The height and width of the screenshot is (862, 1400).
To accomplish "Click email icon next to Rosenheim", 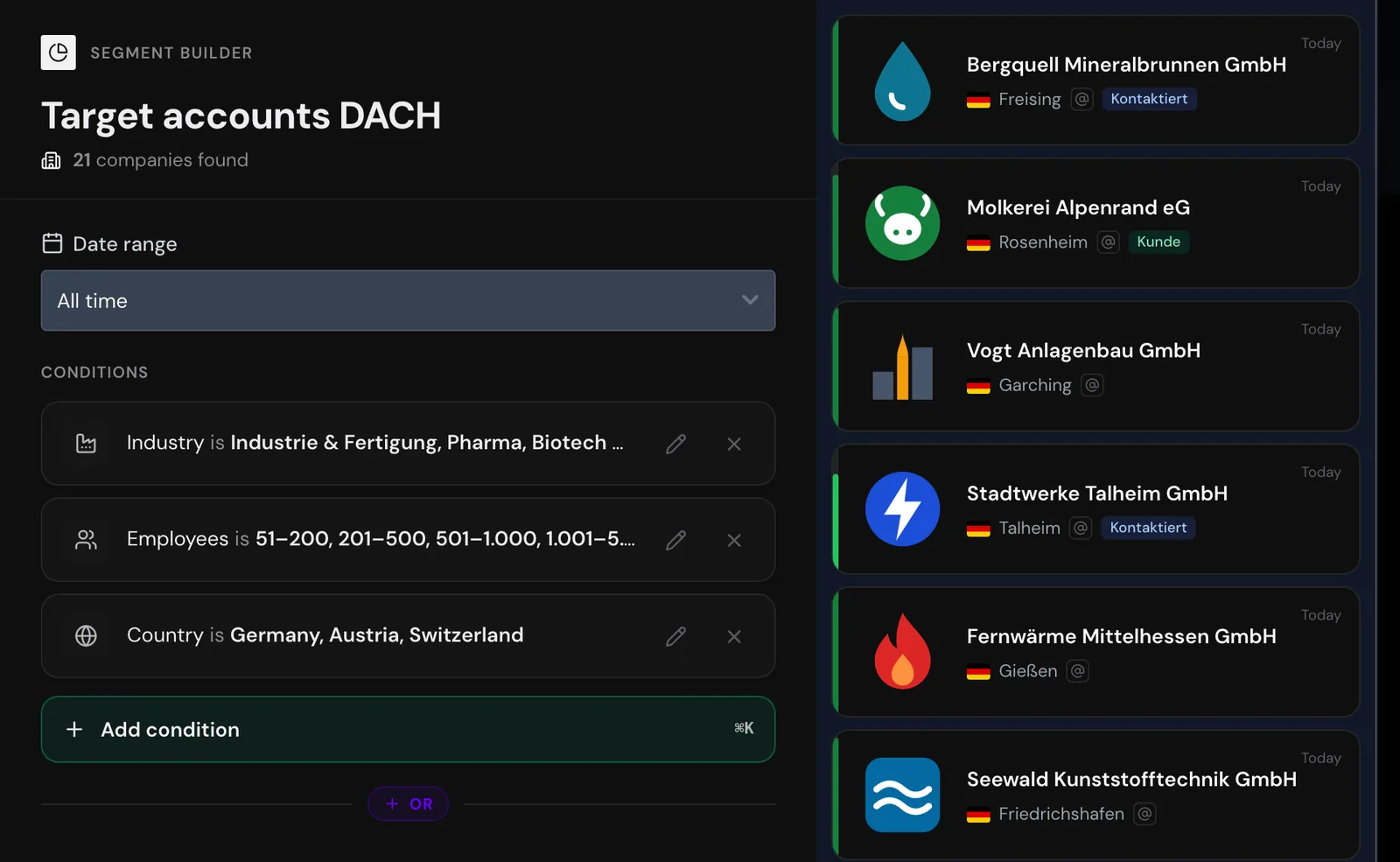I will (x=1109, y=242).
